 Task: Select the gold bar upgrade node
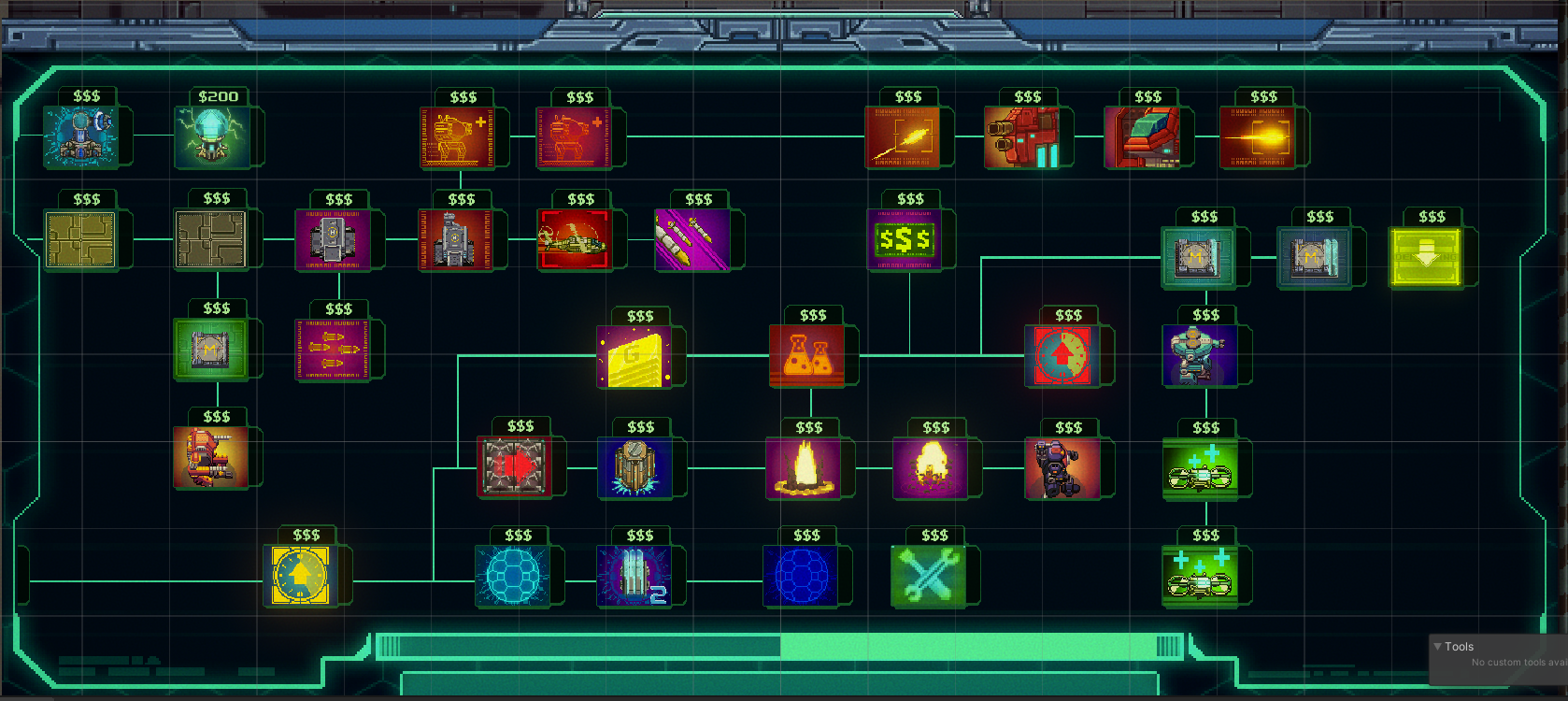(x=634, y=356)
